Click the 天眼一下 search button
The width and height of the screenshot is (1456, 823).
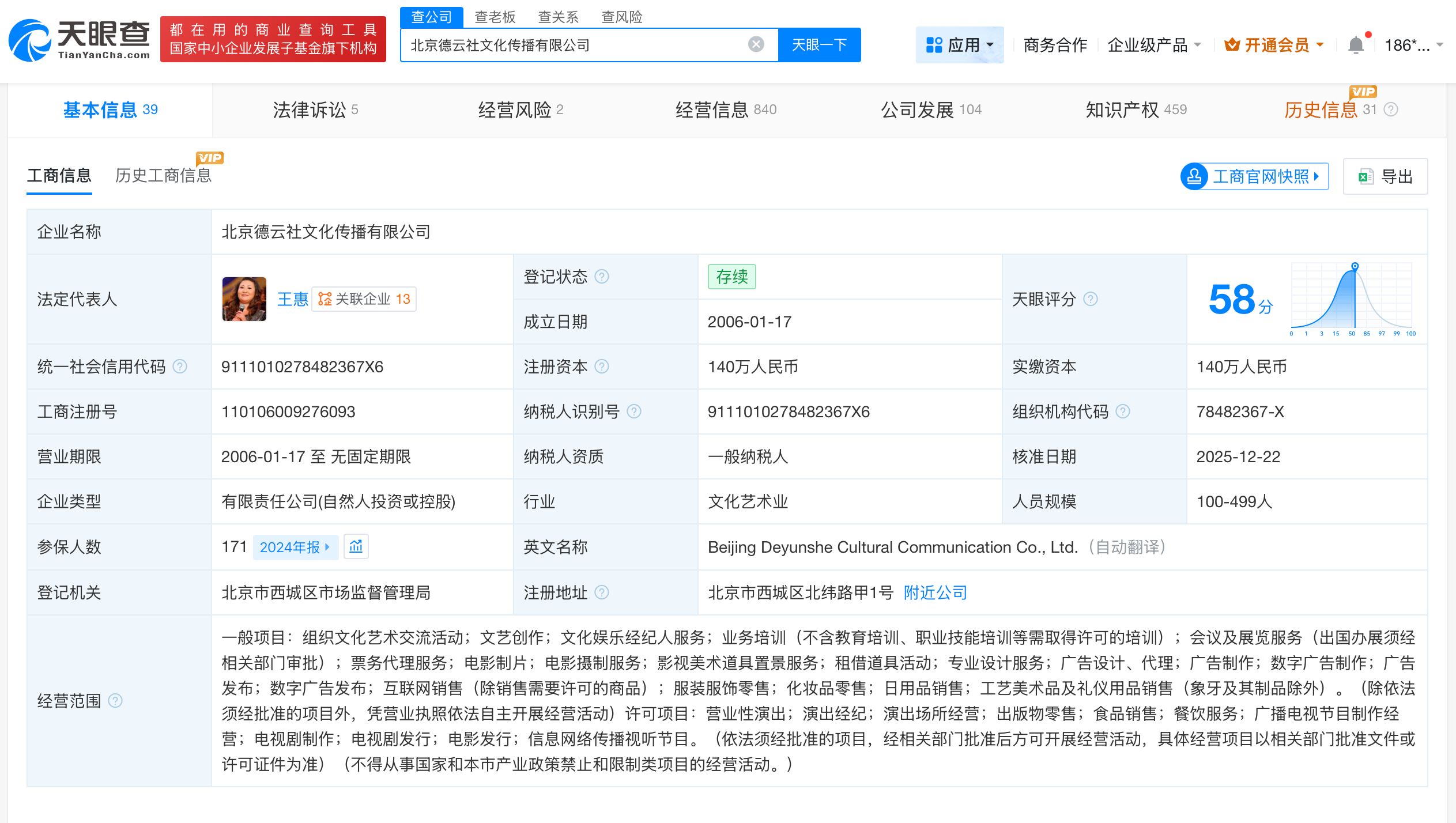click(x=818, y=45)
